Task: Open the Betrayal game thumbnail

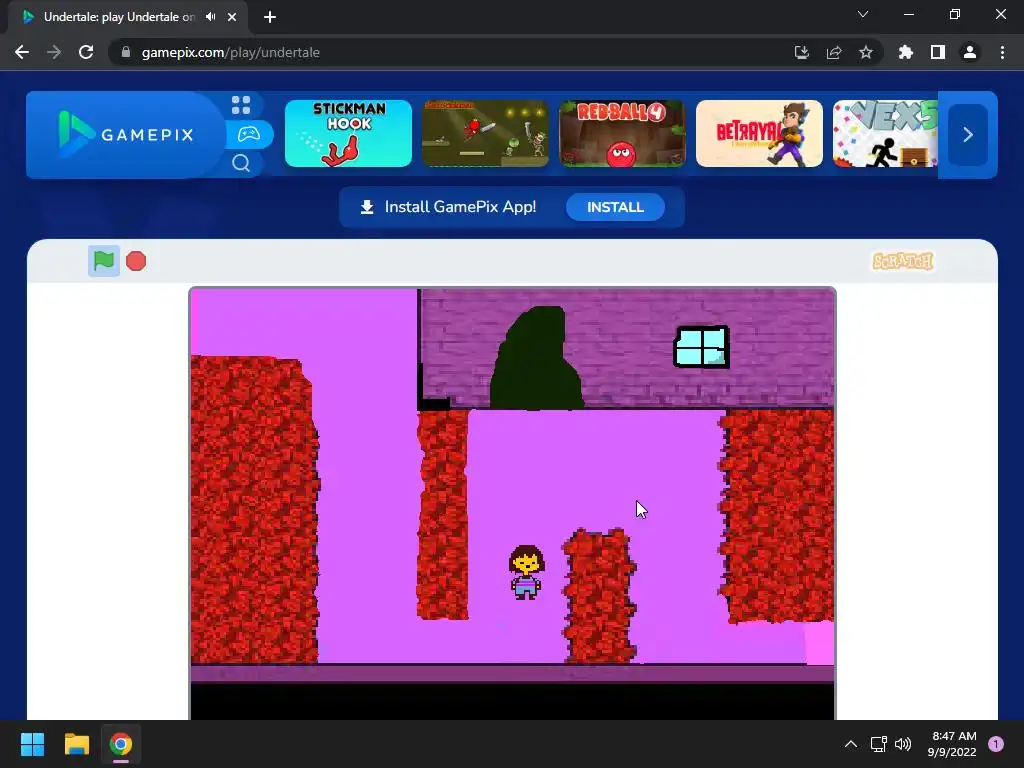Action: click(759, 134)
